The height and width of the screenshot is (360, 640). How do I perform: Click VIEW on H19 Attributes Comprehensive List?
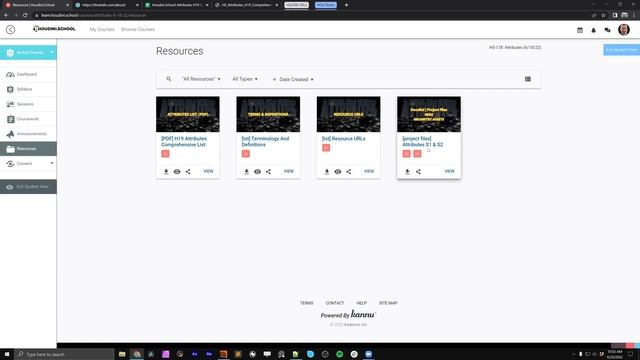pos(208,171)
